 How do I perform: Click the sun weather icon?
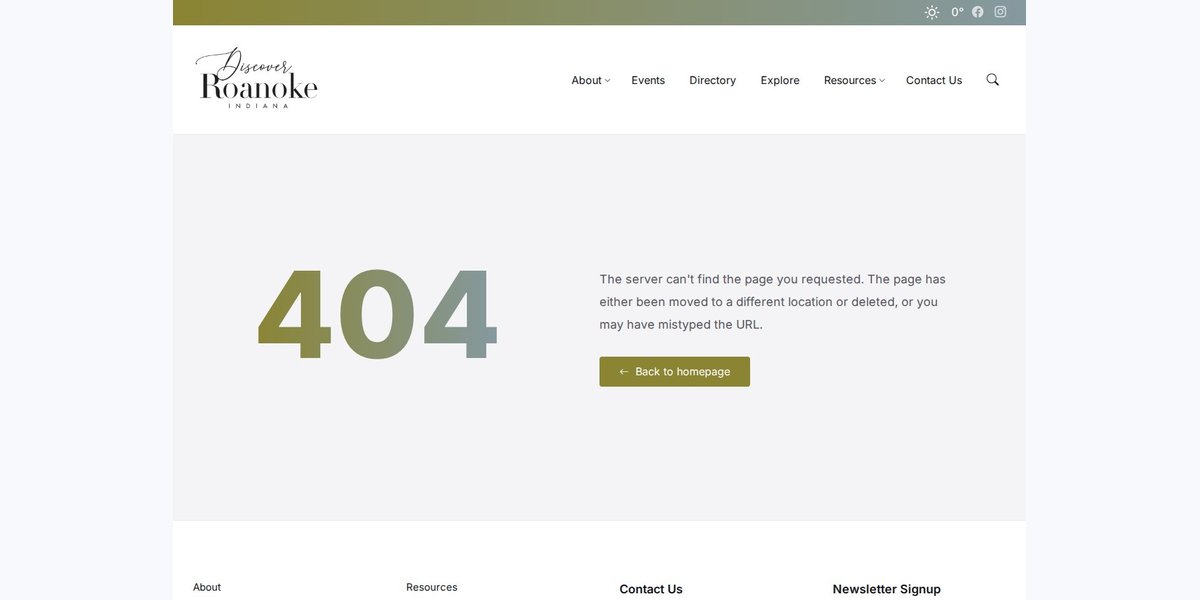click(x=932, y=12)
